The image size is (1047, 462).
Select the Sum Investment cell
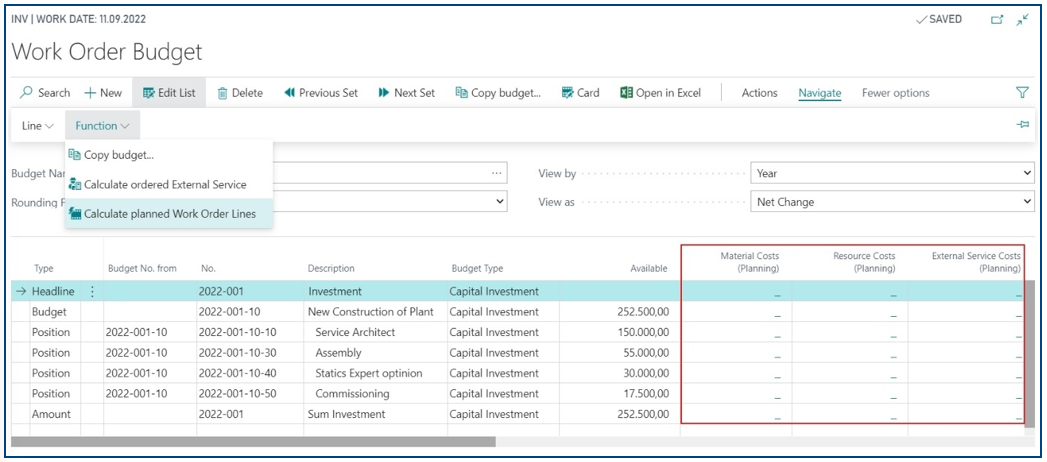(375, 414)
